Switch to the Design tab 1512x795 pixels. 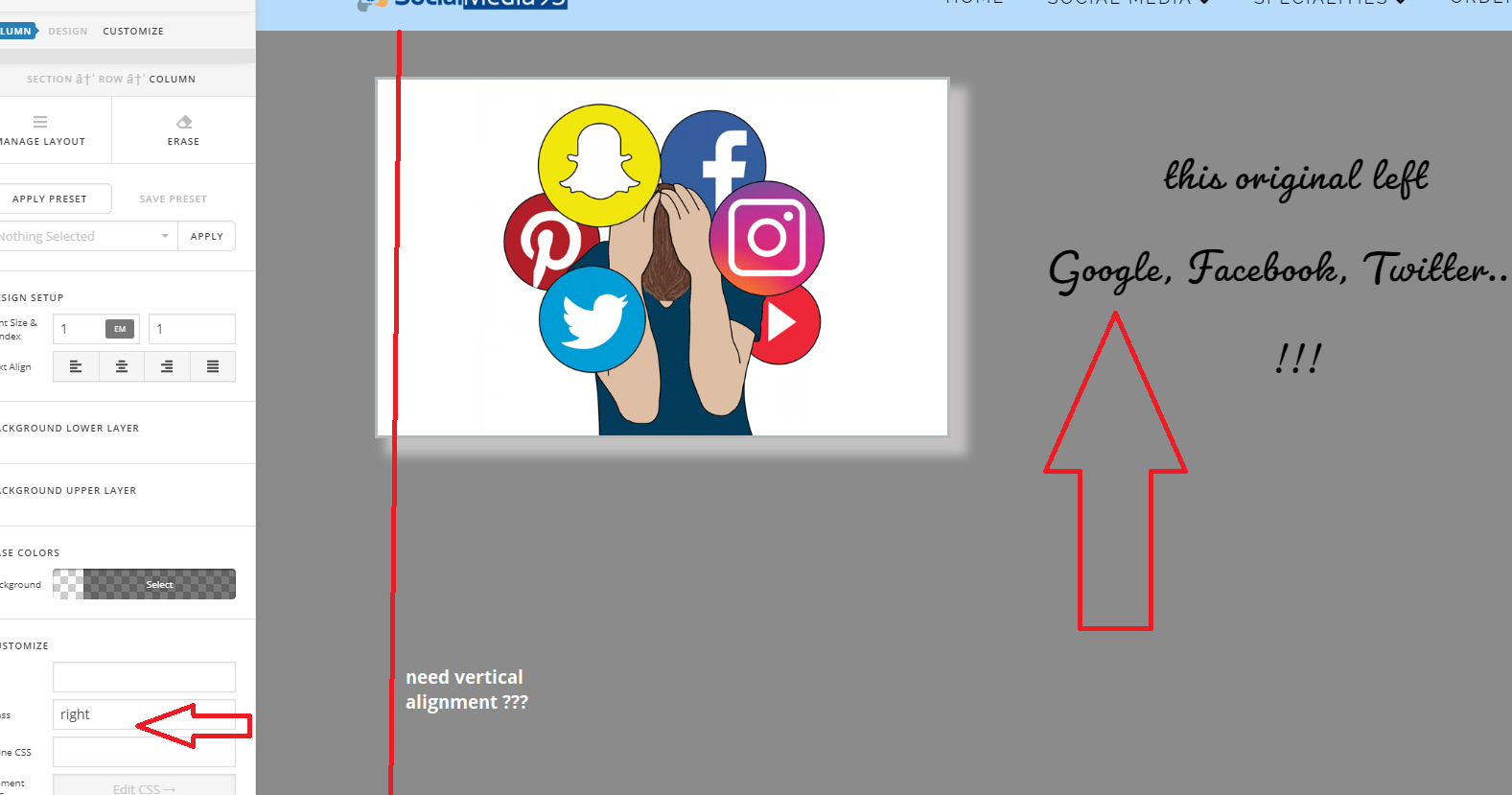coord(68,32)
